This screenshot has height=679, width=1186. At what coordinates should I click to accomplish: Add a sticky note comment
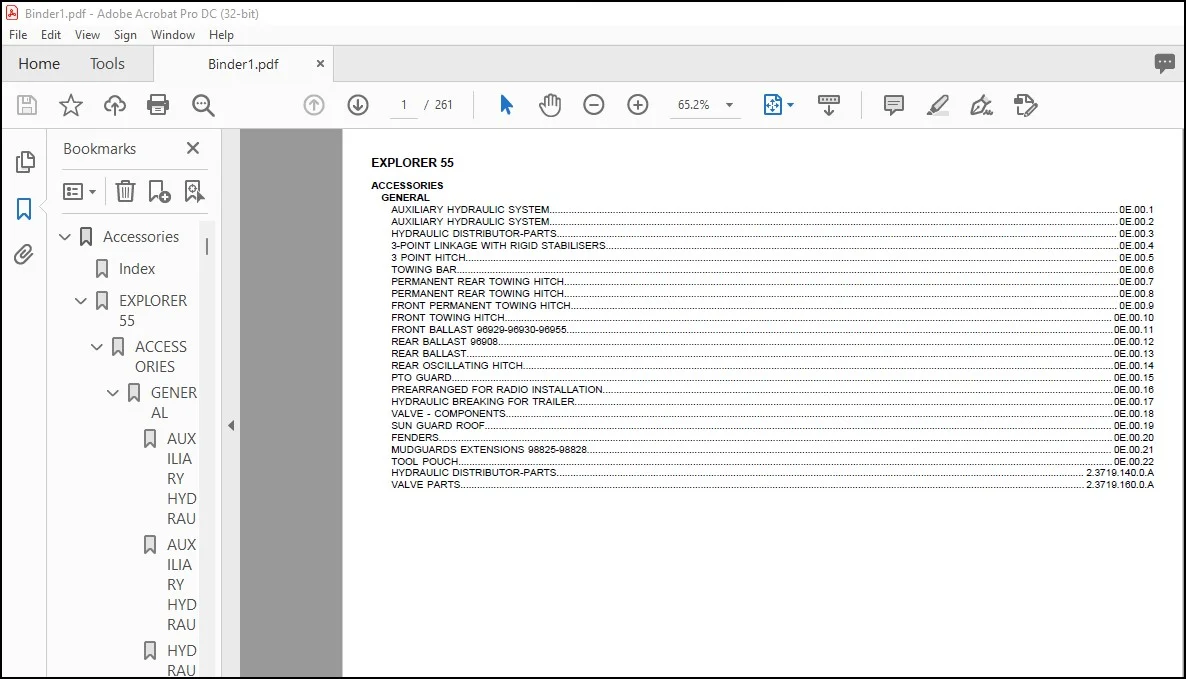893,105
